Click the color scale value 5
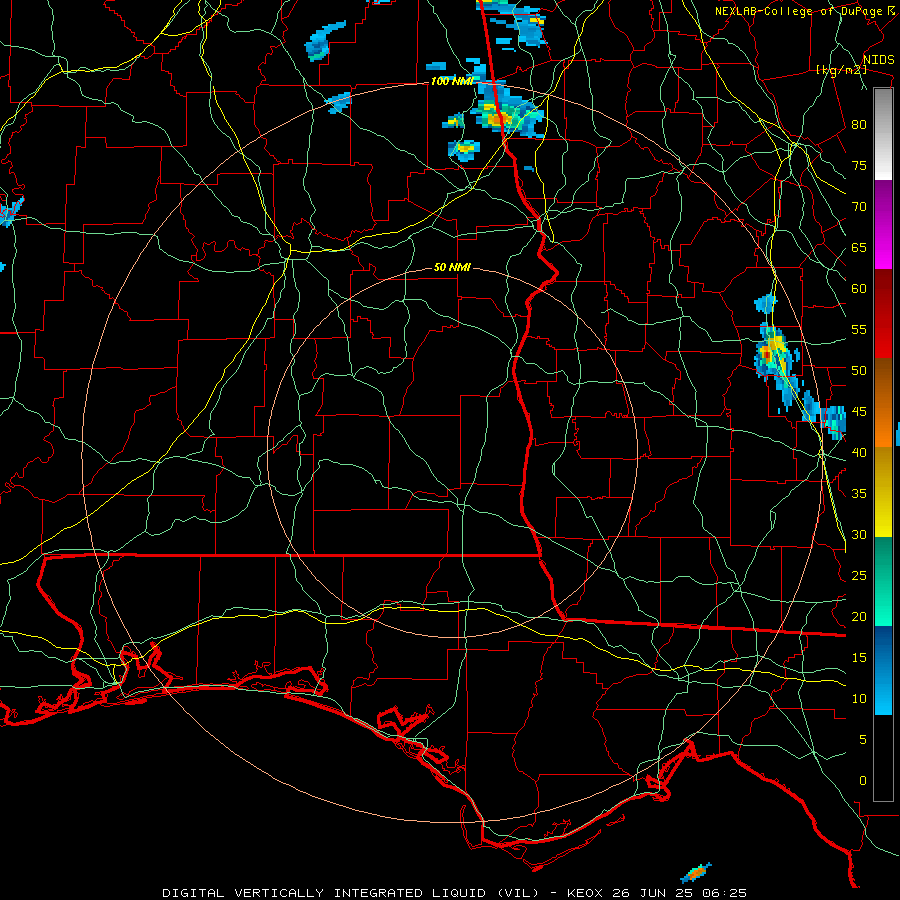900x900 pixels. point(862,740)
